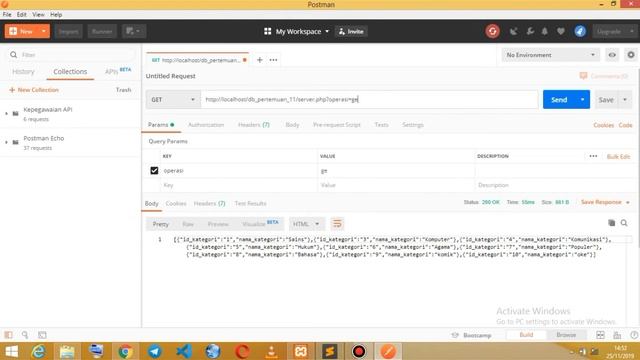The image size is (640, 360).
Task: Open query params column options dots
Action: point(593,156)
